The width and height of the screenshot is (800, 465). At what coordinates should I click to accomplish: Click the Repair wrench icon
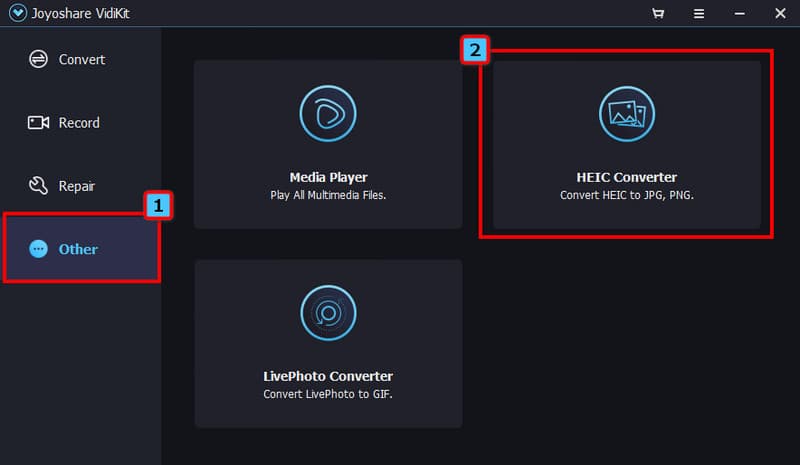38,185
